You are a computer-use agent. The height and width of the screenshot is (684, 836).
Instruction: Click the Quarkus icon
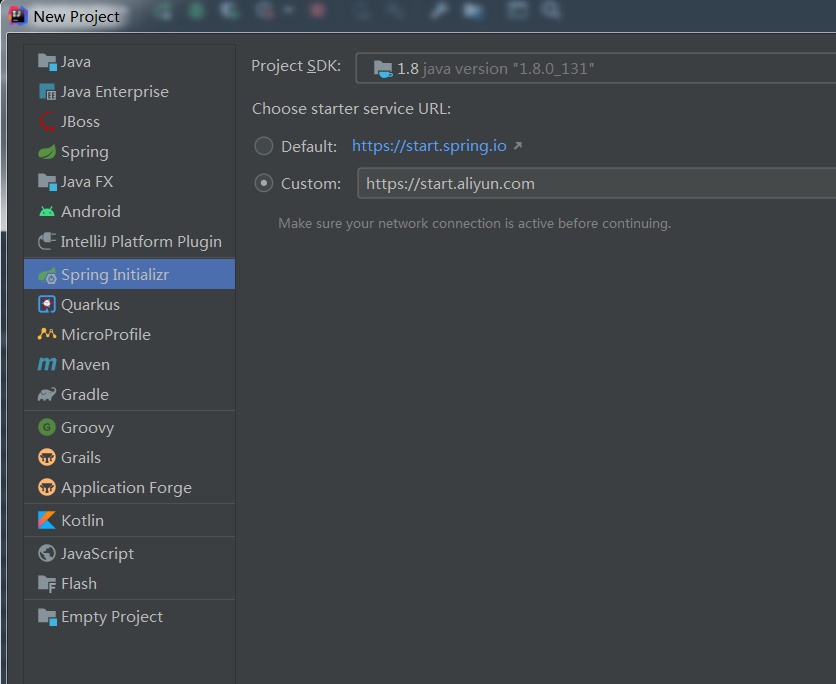(x=47, y=304)
